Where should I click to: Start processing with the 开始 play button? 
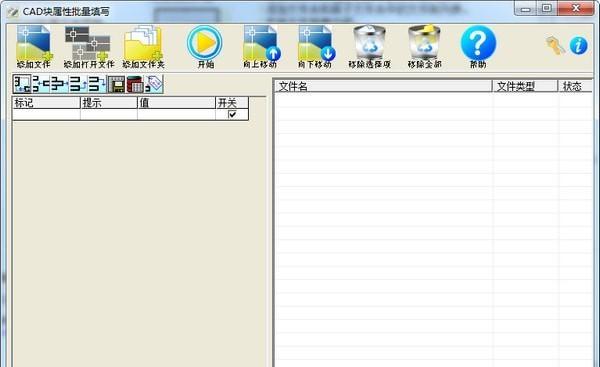click(x=205, y=42)
